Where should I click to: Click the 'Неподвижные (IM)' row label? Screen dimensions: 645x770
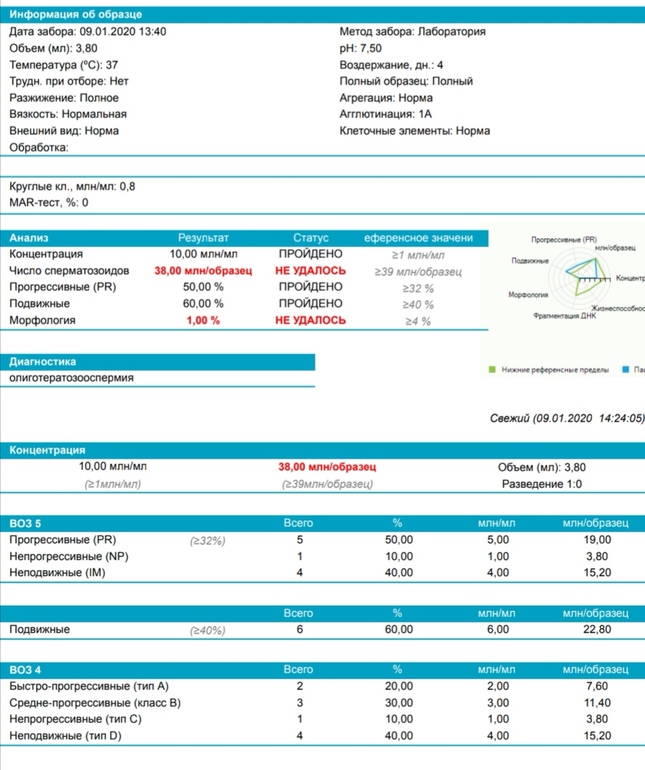click(59, 573)
